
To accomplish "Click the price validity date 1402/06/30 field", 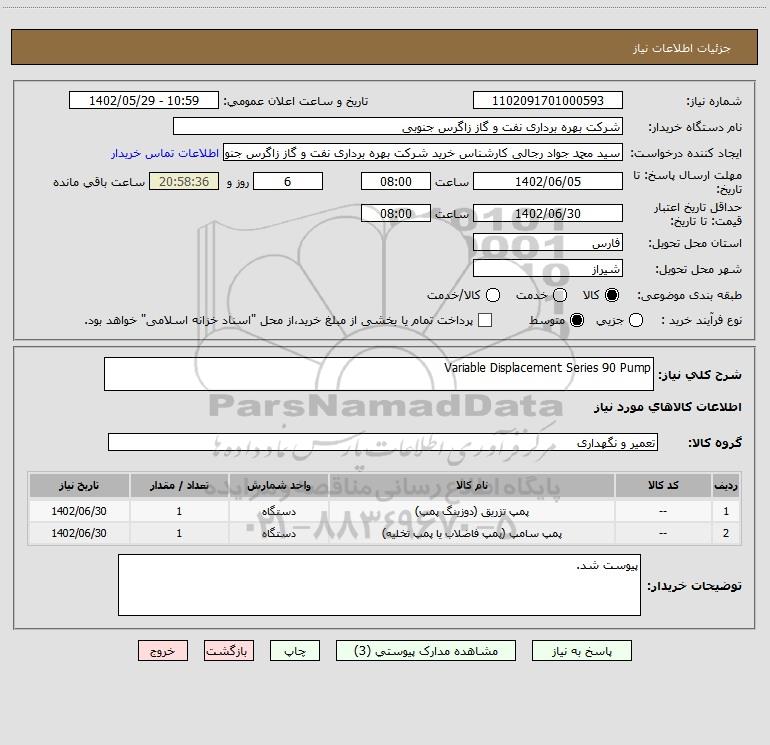I will pos(548,213).
